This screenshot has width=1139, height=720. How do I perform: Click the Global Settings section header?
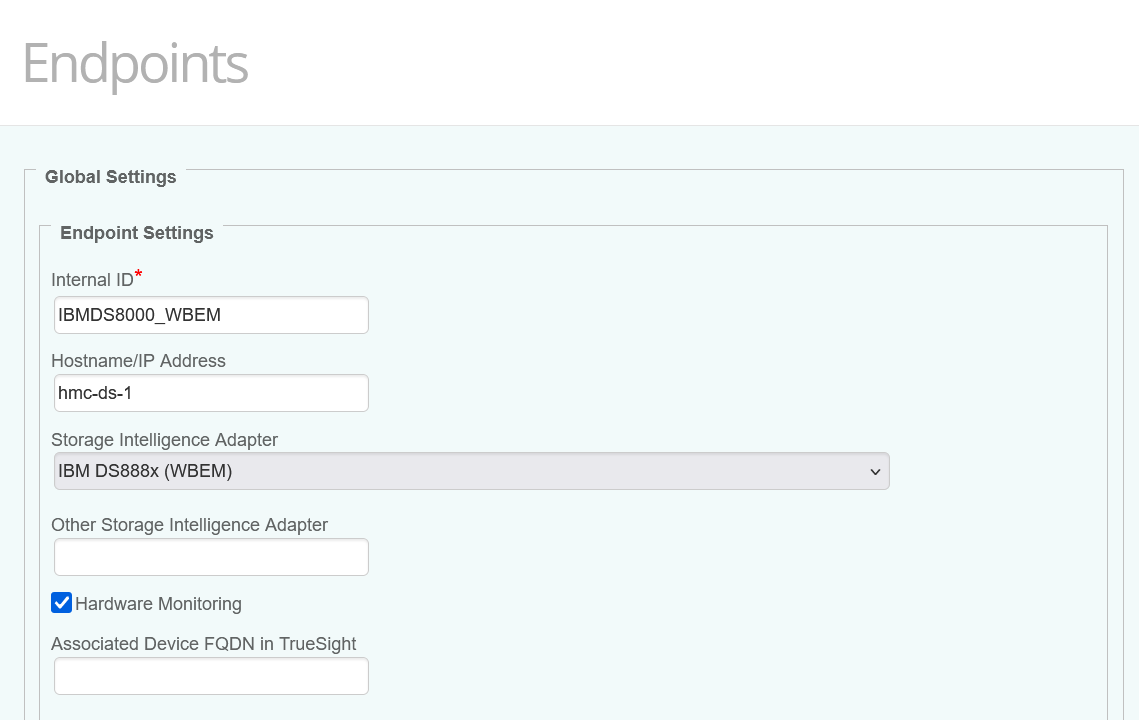click(110, 177)
